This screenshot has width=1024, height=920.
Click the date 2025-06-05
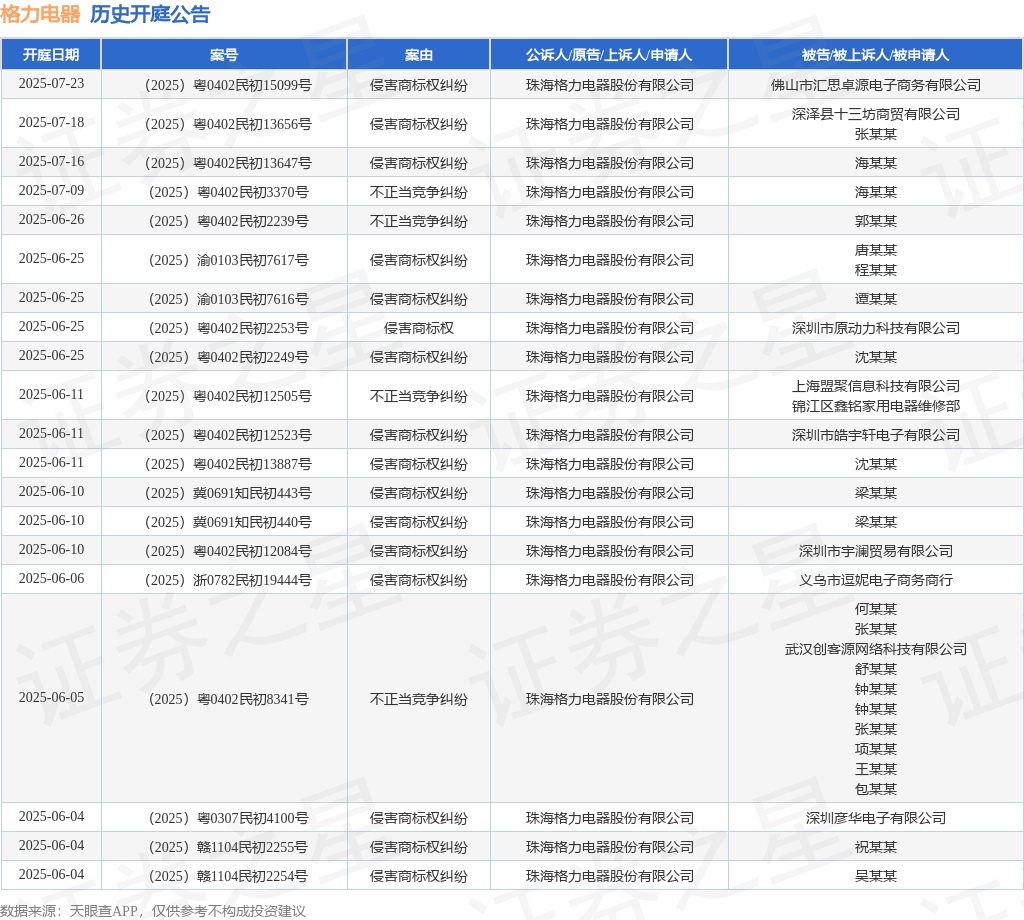tap(51, 697)
